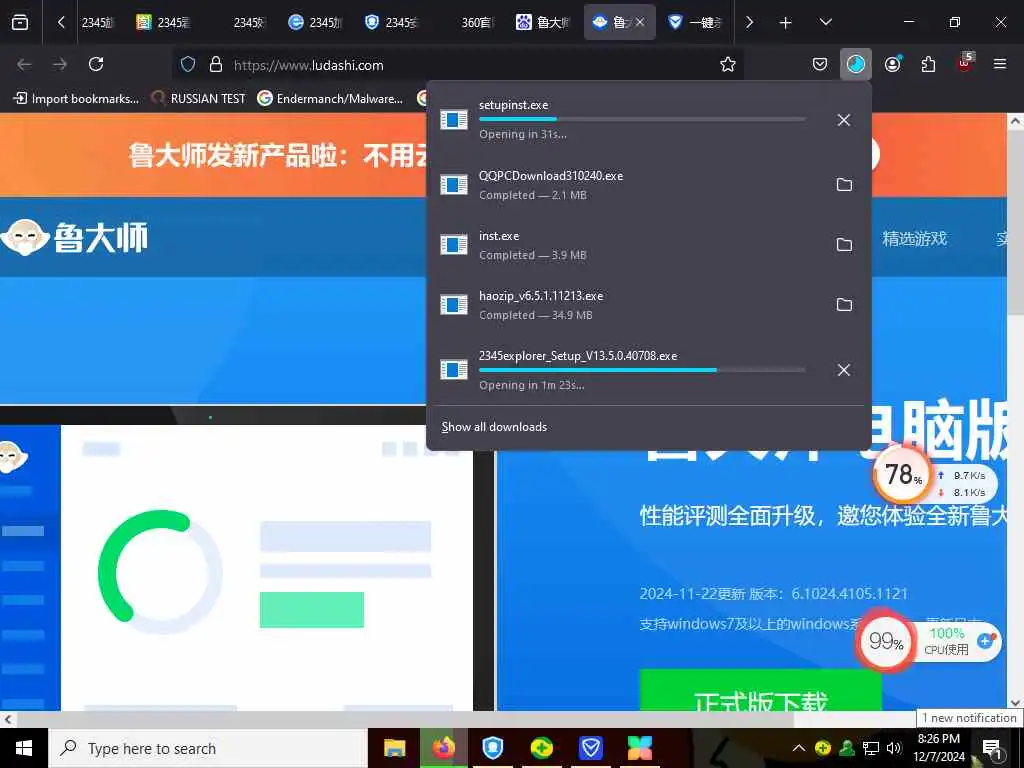Show haozip_v6.5.1.11213.exe in folder
This screenshot has height=768, width=1024.
pos(844,305)
